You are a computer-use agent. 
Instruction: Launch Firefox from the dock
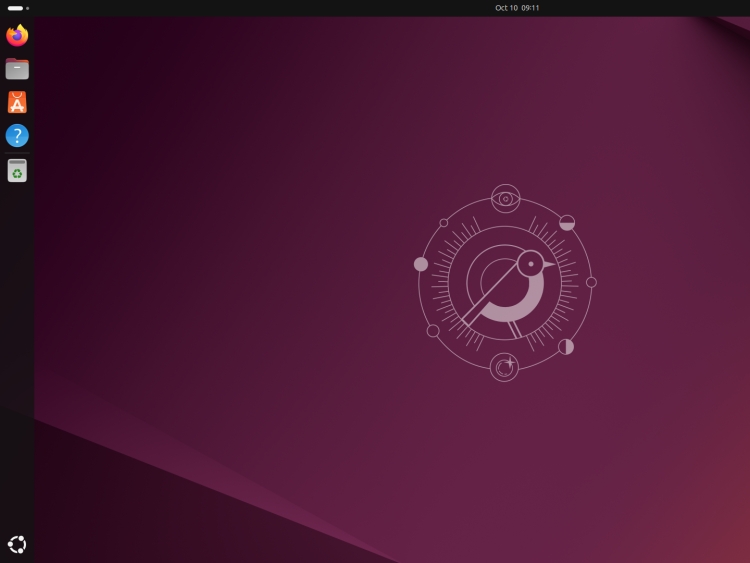[17, 36]
